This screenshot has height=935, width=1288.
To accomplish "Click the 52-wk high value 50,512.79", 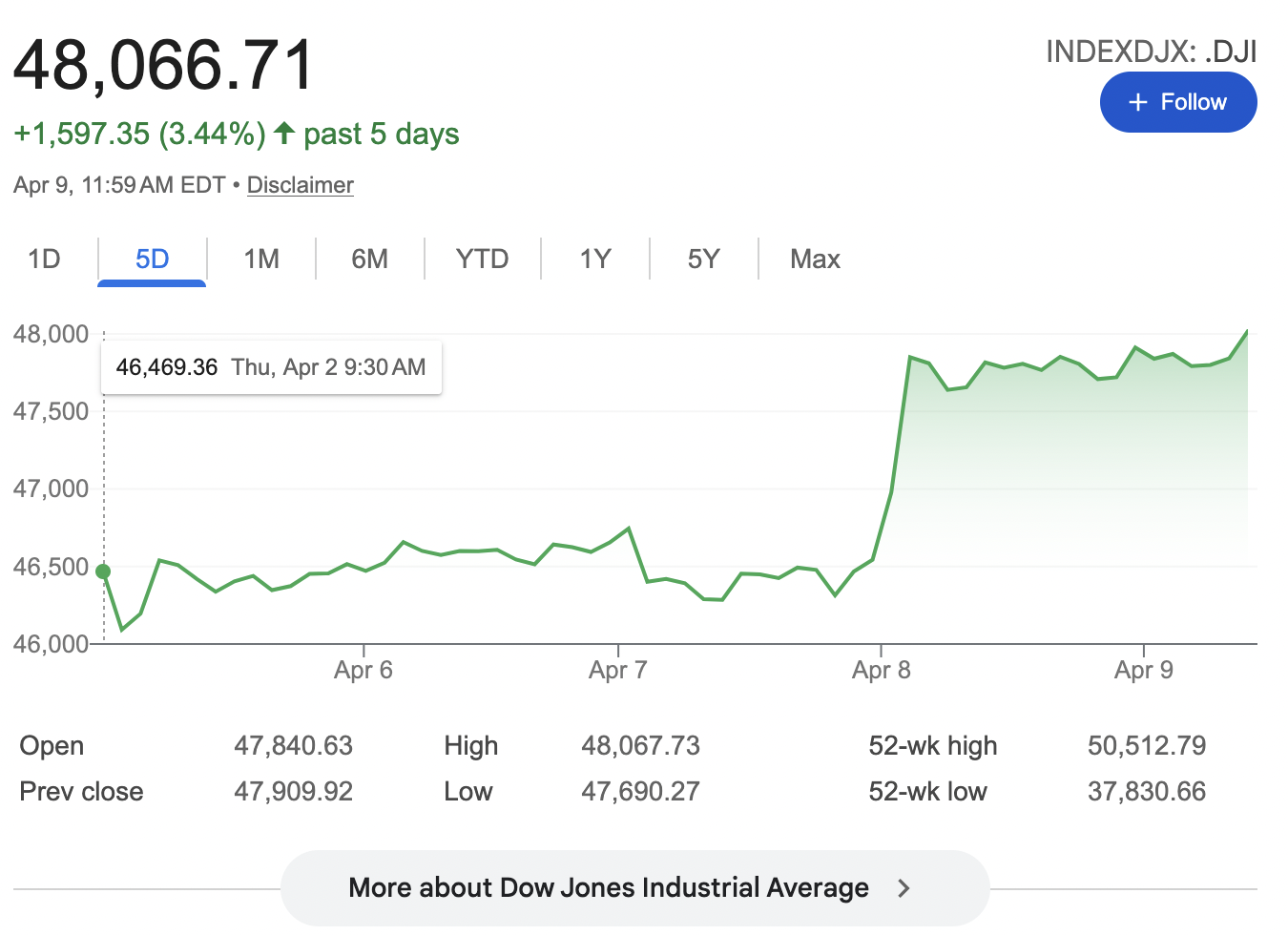I will (1147, 746).
